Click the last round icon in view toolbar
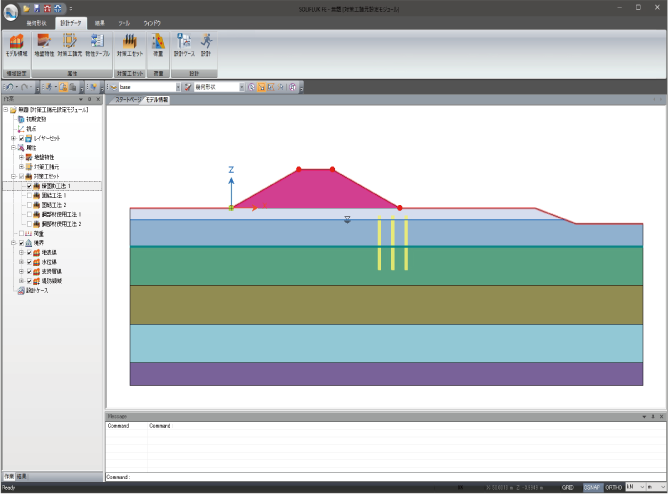 [292, 87]
